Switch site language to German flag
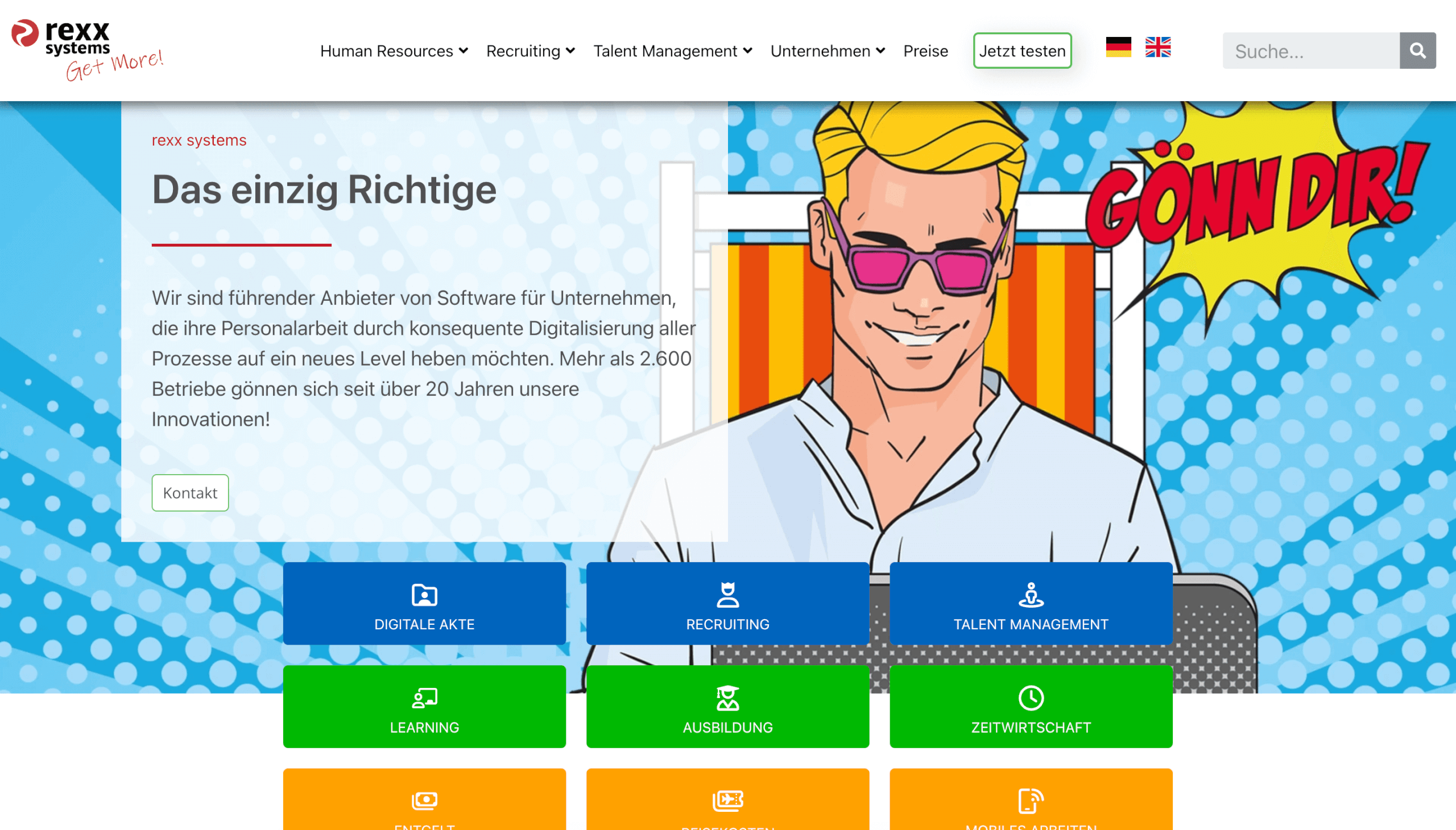Image resolution: width=1456 pixels, height=830 pixels. click(1118, 47)
